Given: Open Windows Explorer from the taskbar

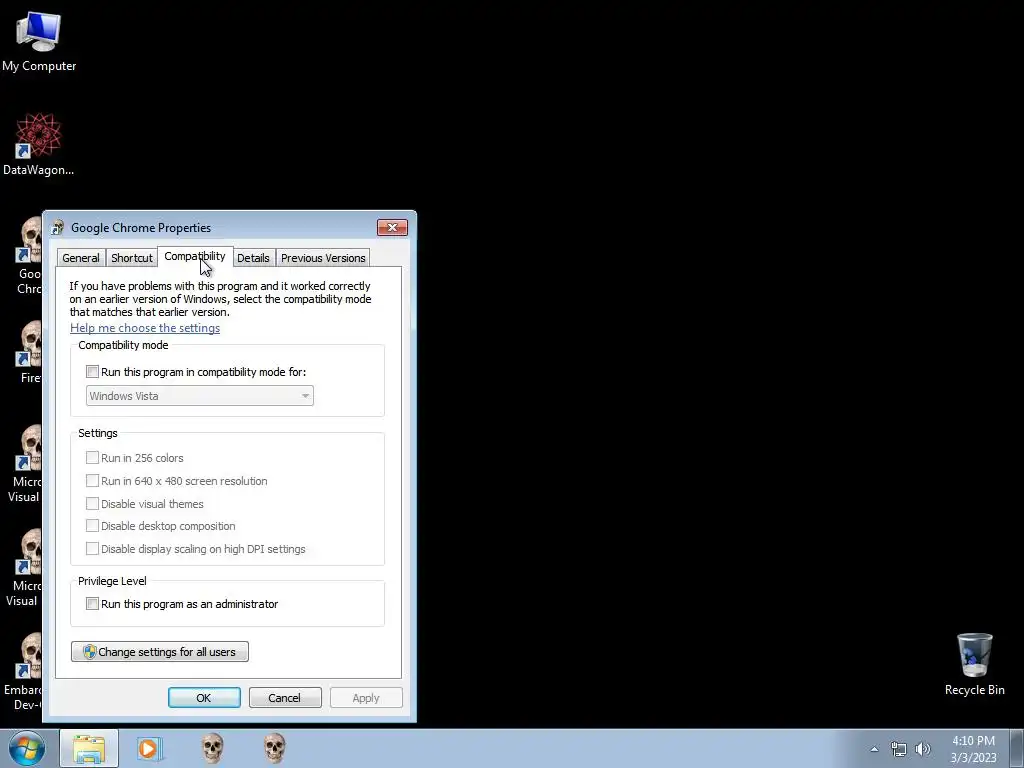Looking at the screenshot, I should (89, 748).
